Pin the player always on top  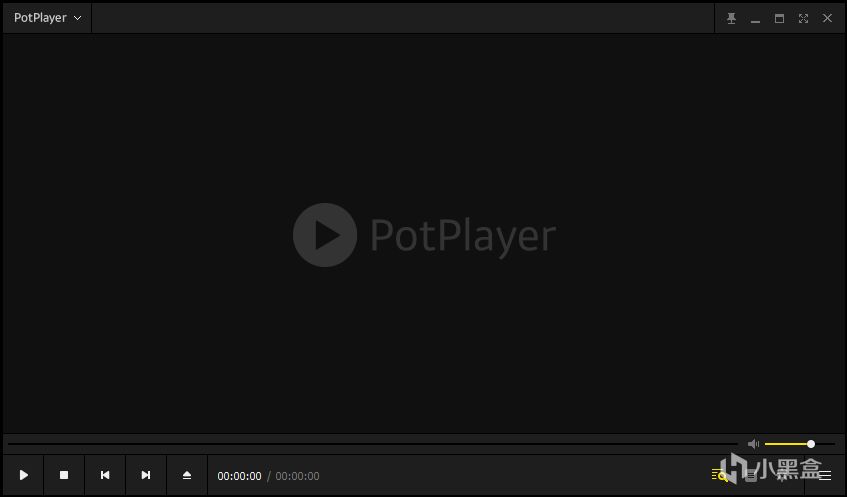(731, 18)
